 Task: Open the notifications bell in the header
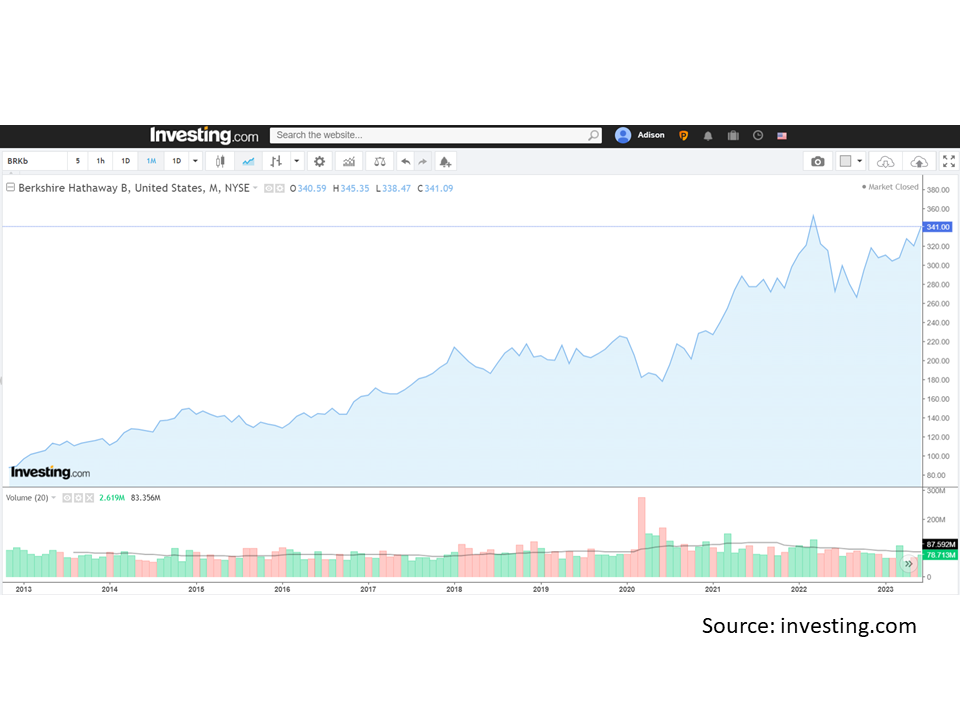pos(708,136)
